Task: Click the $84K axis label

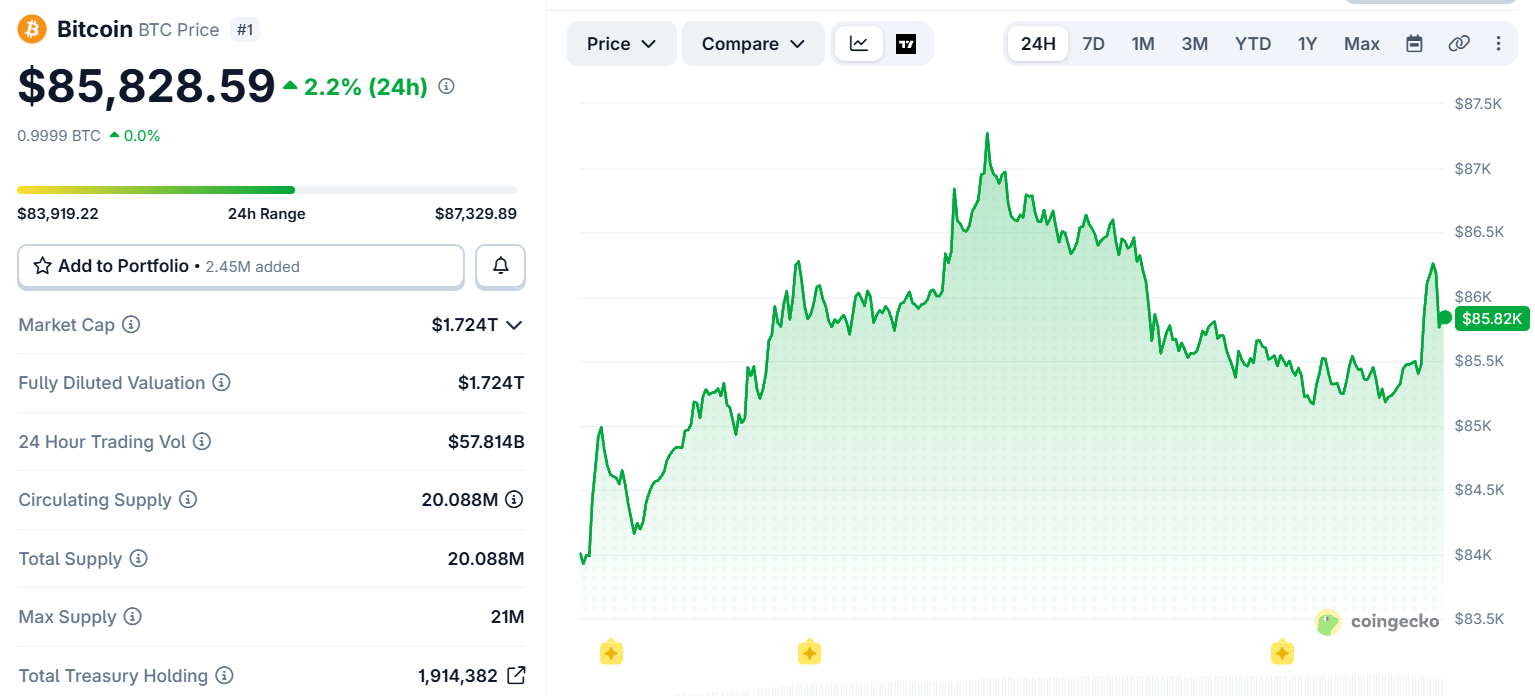Action: click(1473, 555)
